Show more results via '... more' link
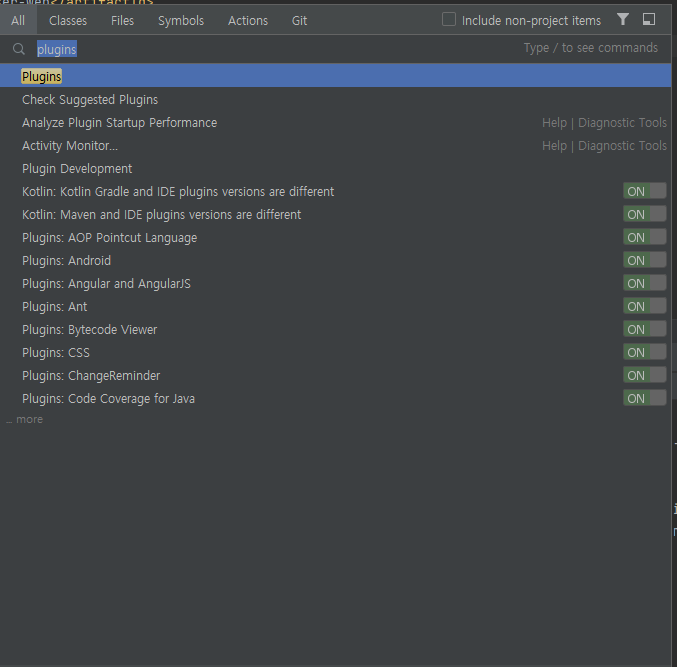 (25, 419)
